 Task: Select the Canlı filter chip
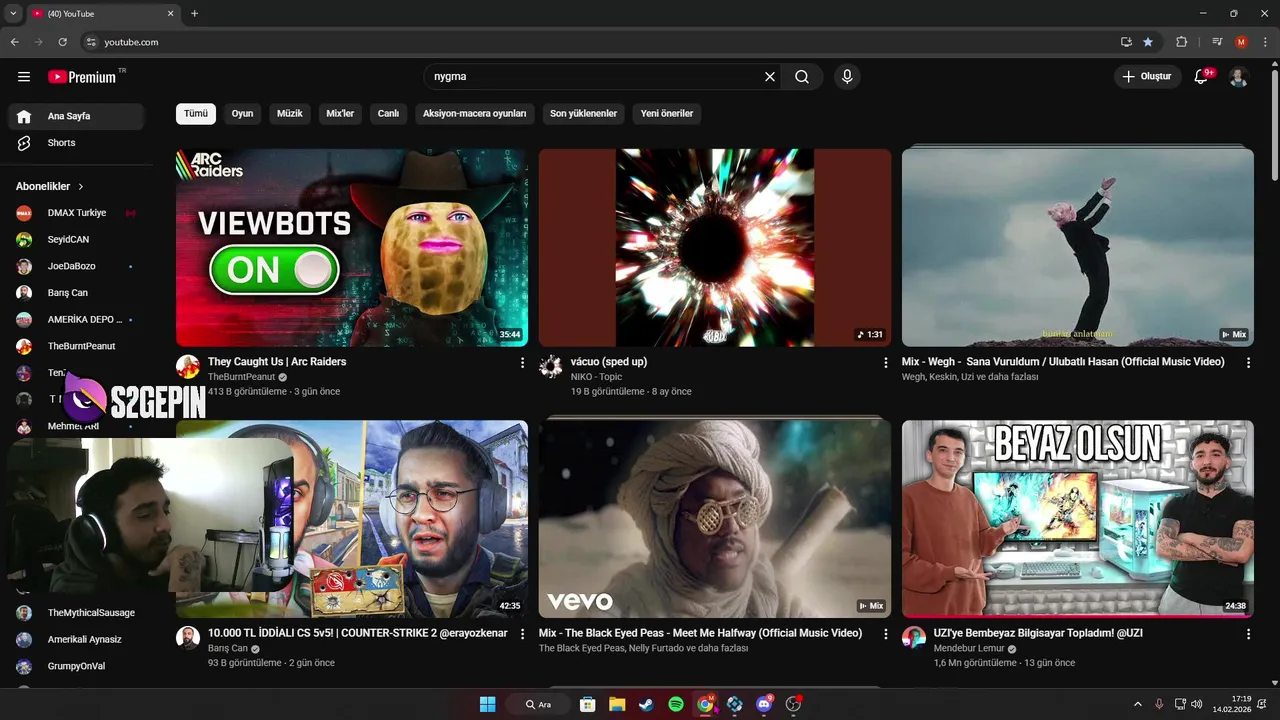[388, 114]
